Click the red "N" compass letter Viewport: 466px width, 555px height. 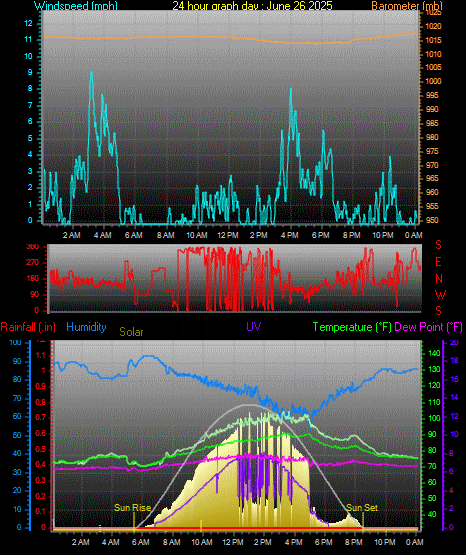tap(439, 279)
